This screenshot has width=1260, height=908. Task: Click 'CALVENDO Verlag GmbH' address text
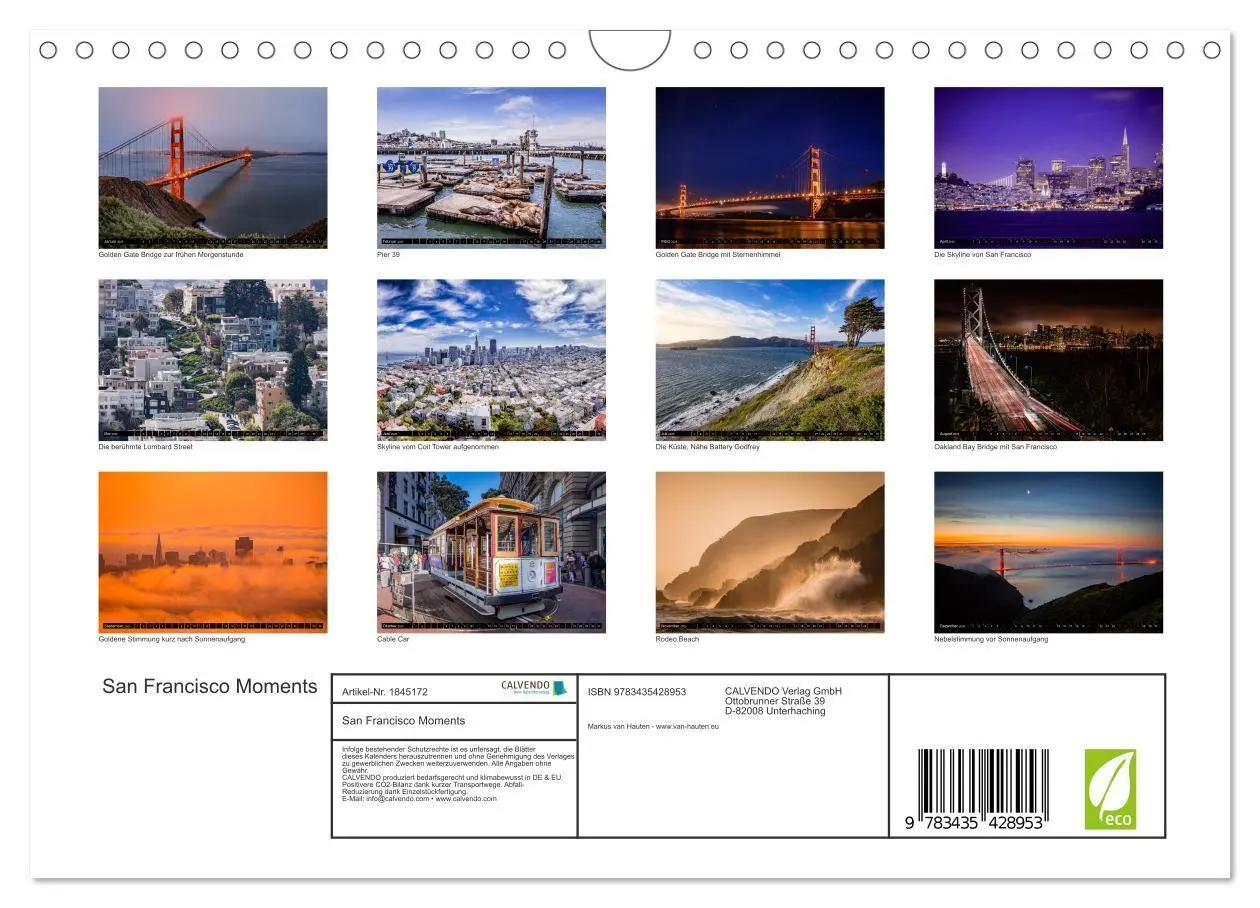click(x=783, y=691)
